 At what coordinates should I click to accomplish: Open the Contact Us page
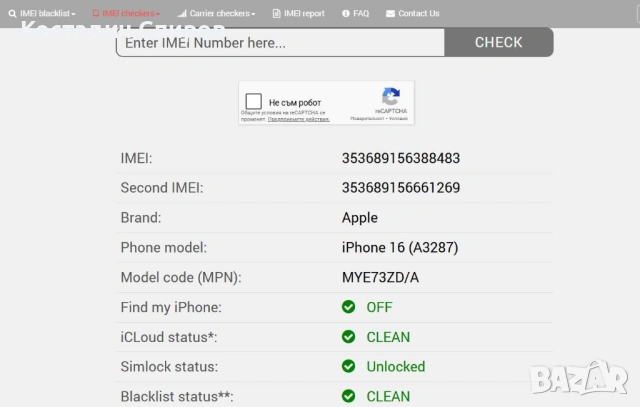tap(413, 13)
